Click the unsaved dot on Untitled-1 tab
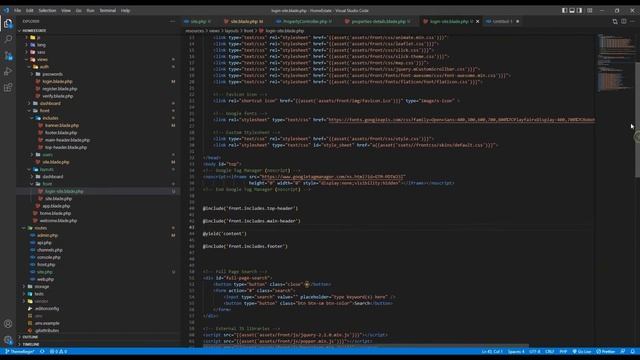Viewport: 640px width, 360px height. pos(518,21)
